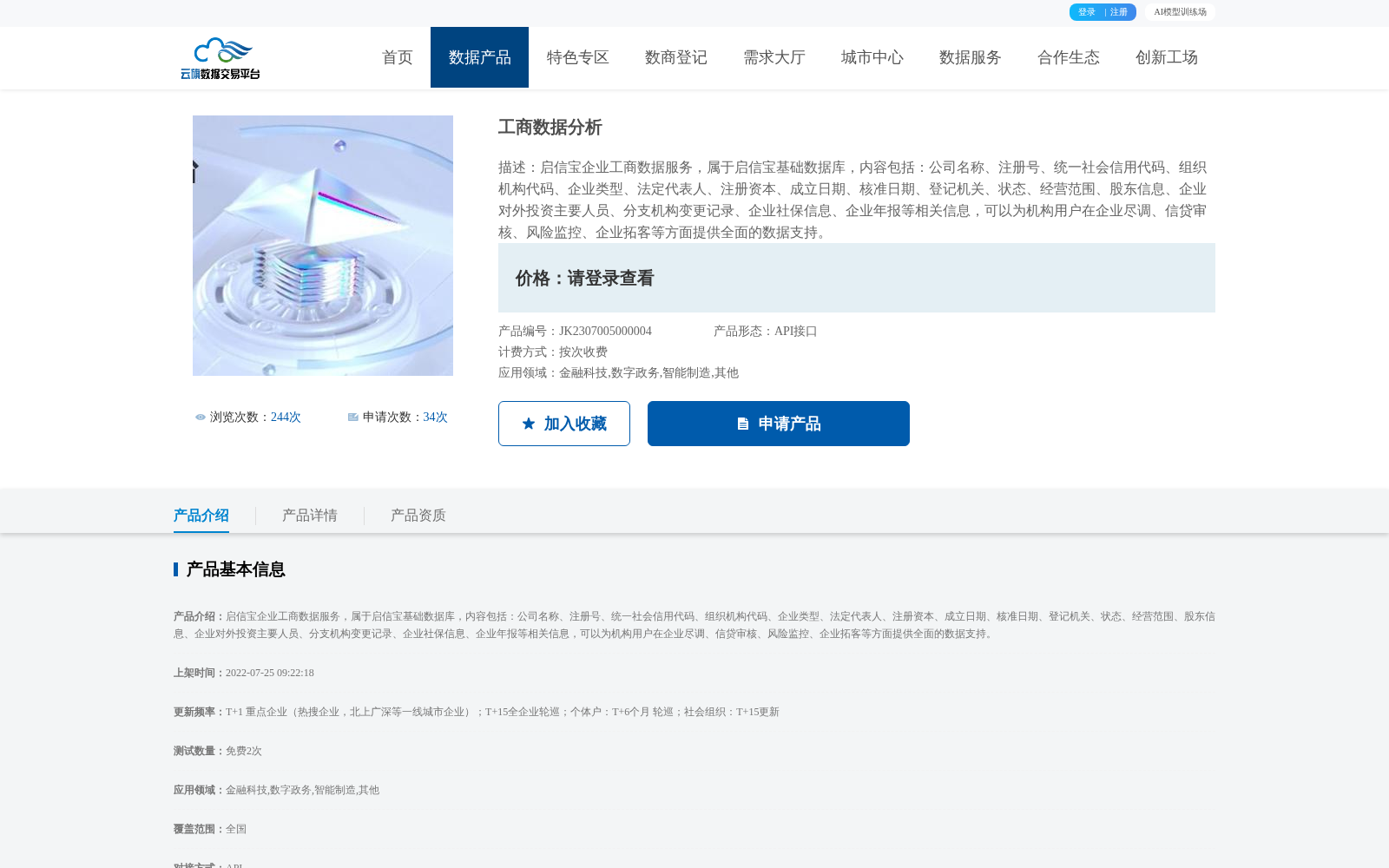This screenshot has width=1389, height=868.
Task: Navigate to 需求大厅
Action: [x=774, y=57]
